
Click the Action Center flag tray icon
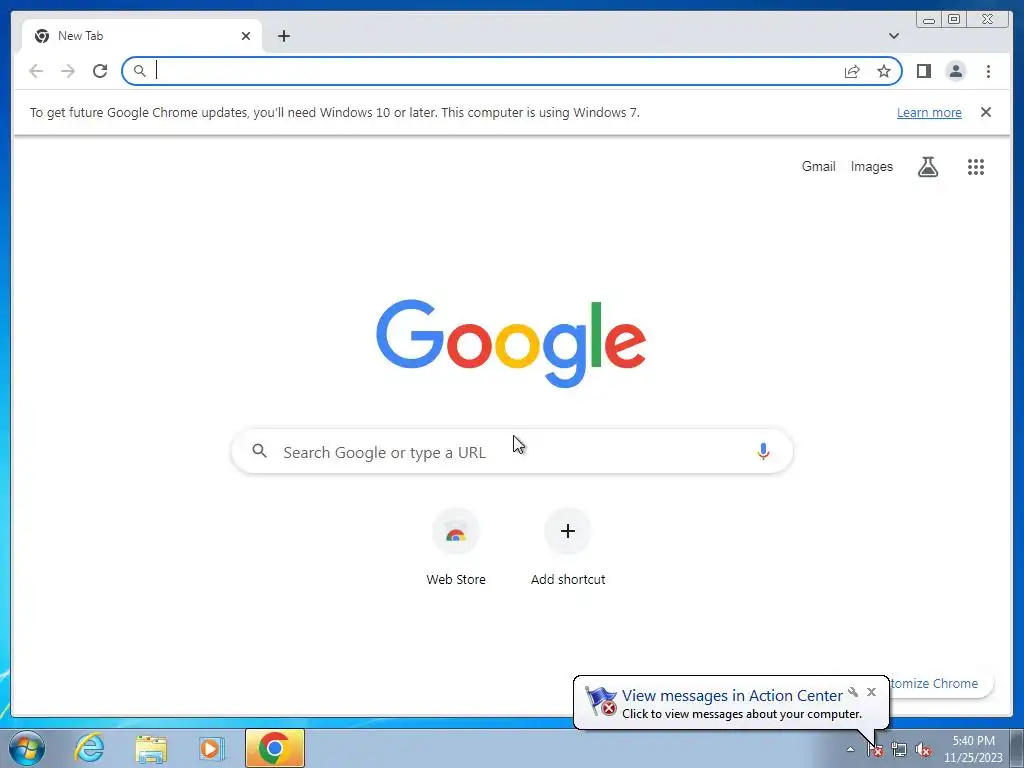(x=874, y=750)
